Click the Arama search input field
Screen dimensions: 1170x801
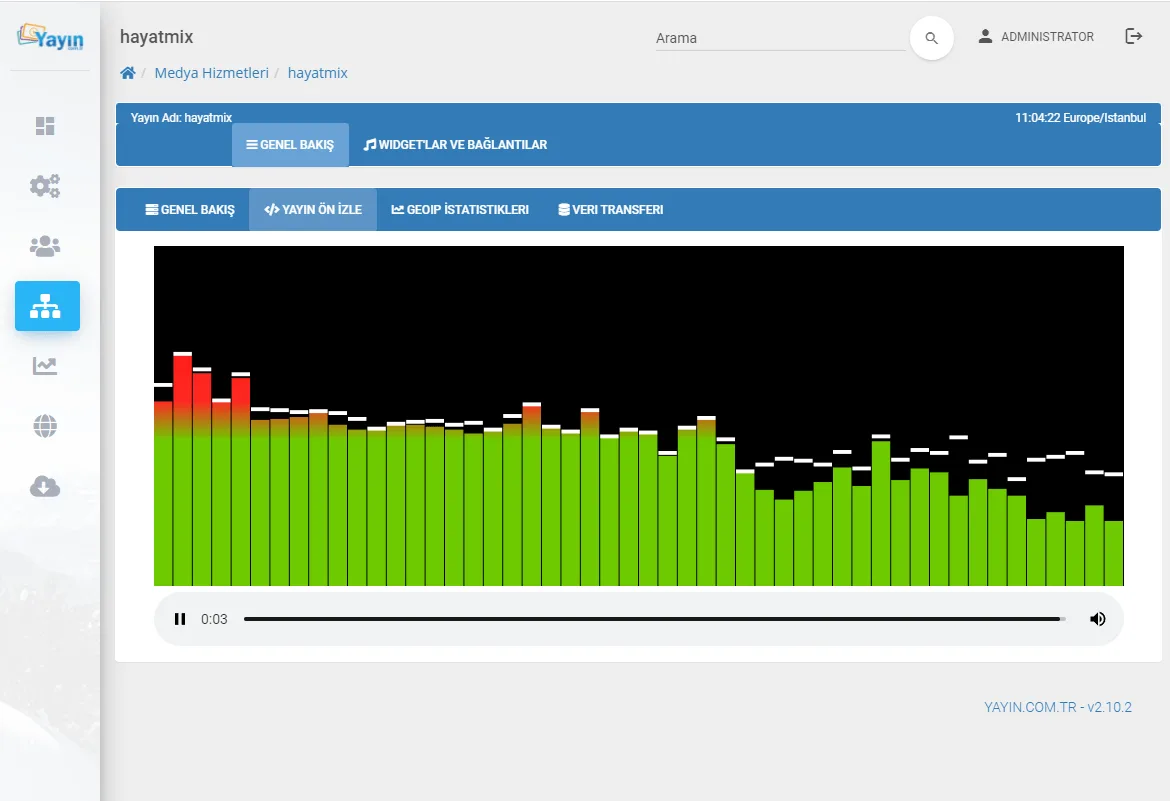(780, 38)
